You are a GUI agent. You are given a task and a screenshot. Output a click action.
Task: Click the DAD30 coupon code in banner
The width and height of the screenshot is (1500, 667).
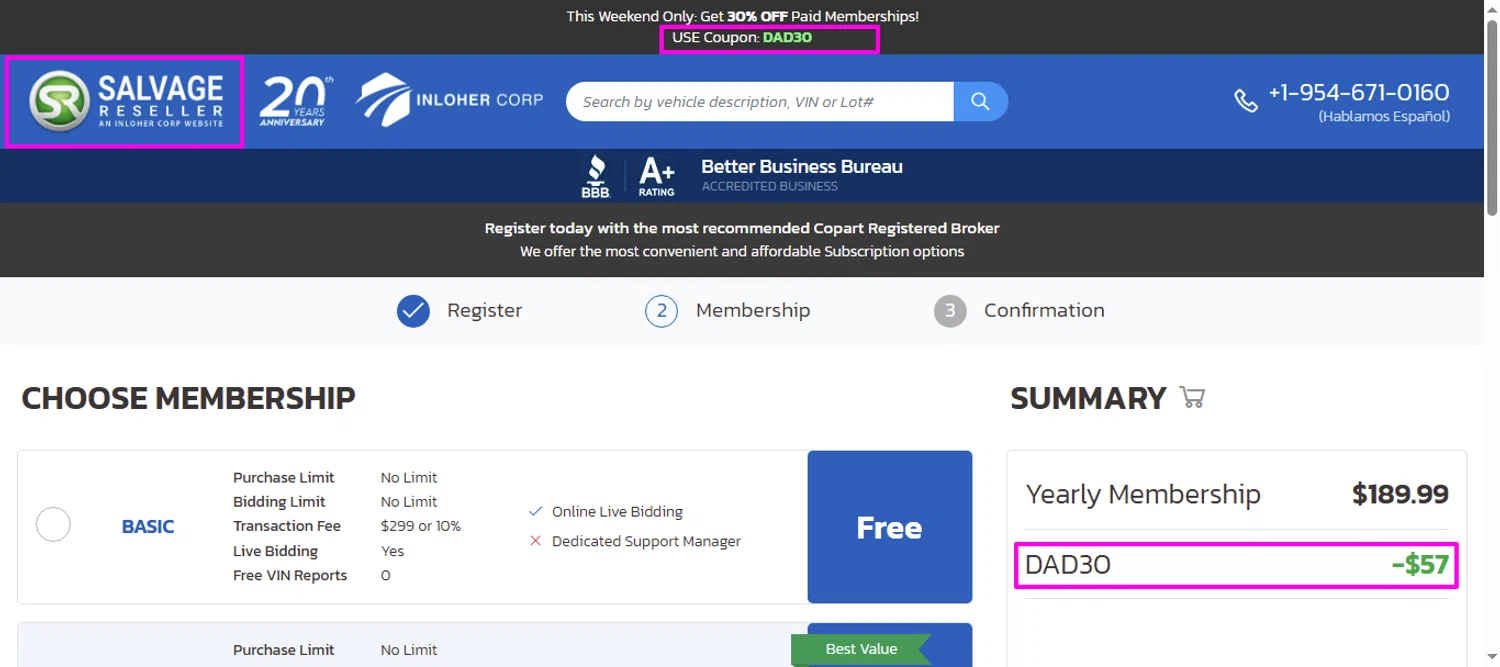[x=787, y=38]
